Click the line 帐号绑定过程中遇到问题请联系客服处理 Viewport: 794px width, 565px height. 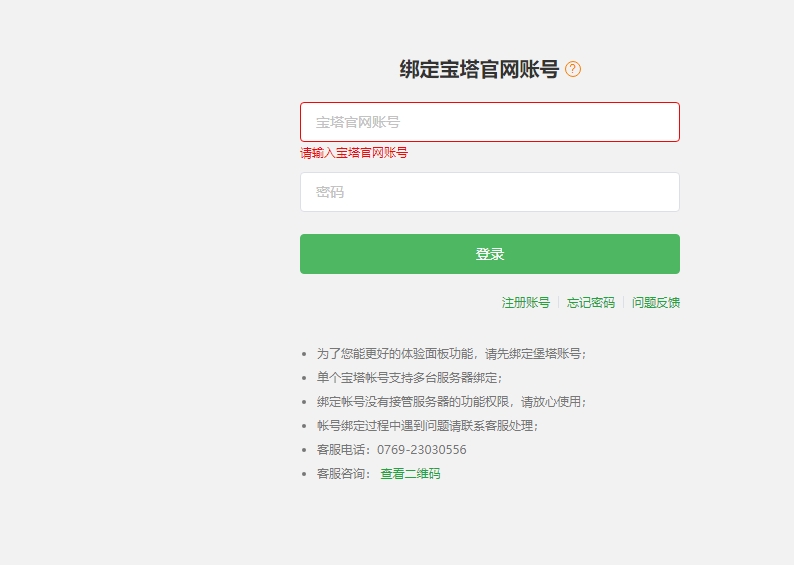pyautogui.click(x=427, y=426)
